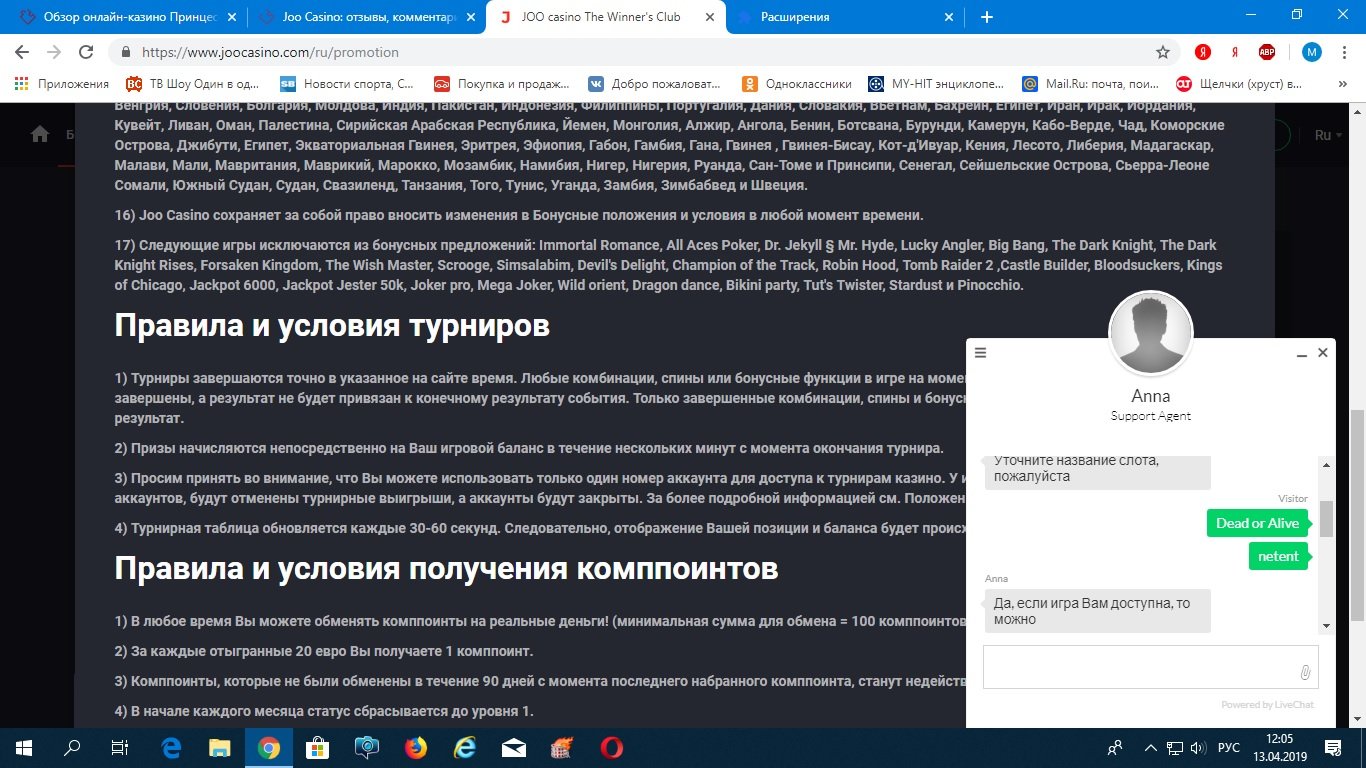
Task: Open the live chat hamburger menu
Action: pos(981,353)
